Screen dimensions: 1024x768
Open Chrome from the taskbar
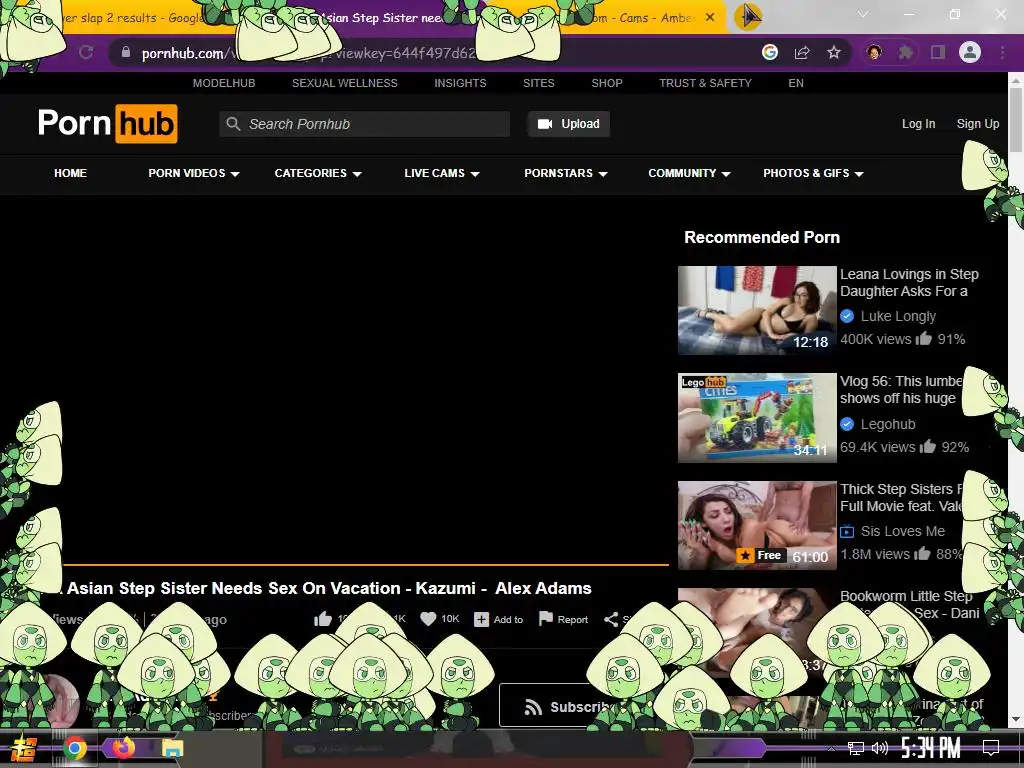coord(74,748)
